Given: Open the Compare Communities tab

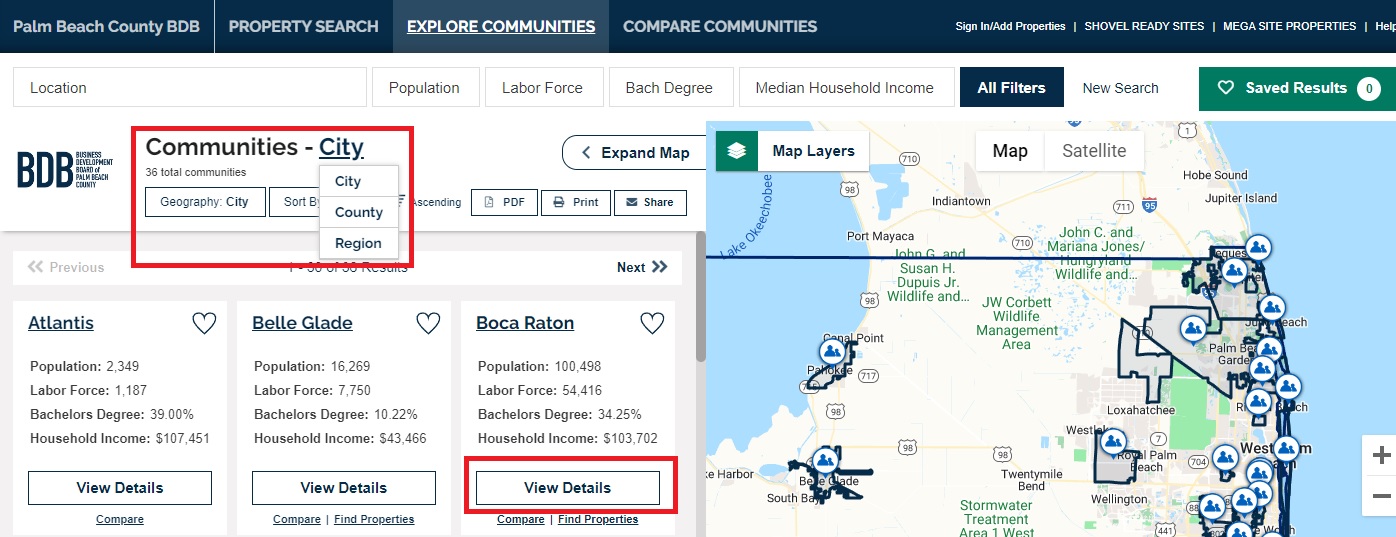Looking at the screenshot, I should click(x=720, y=26).
